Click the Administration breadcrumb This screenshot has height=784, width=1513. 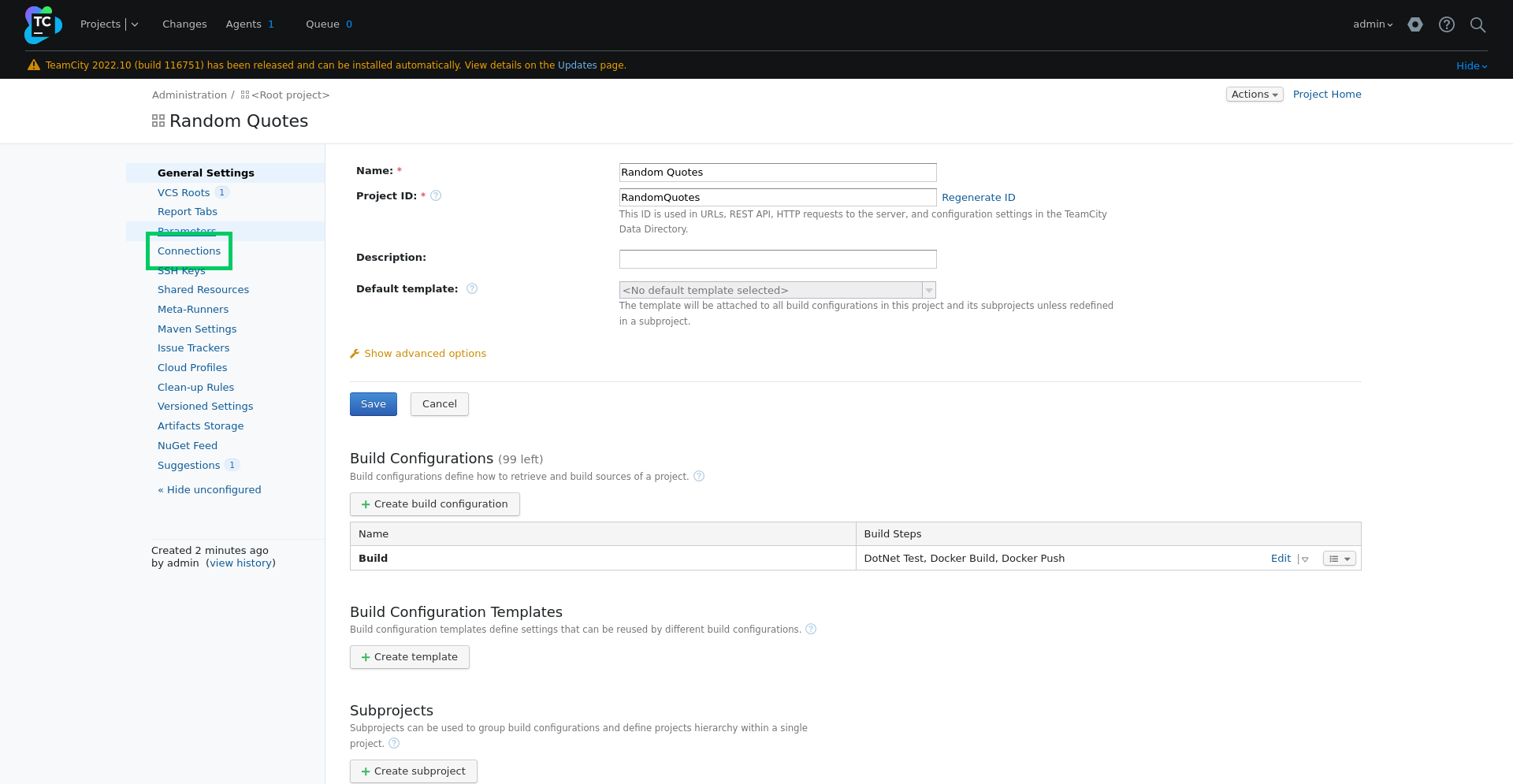(x=189, y=95)
